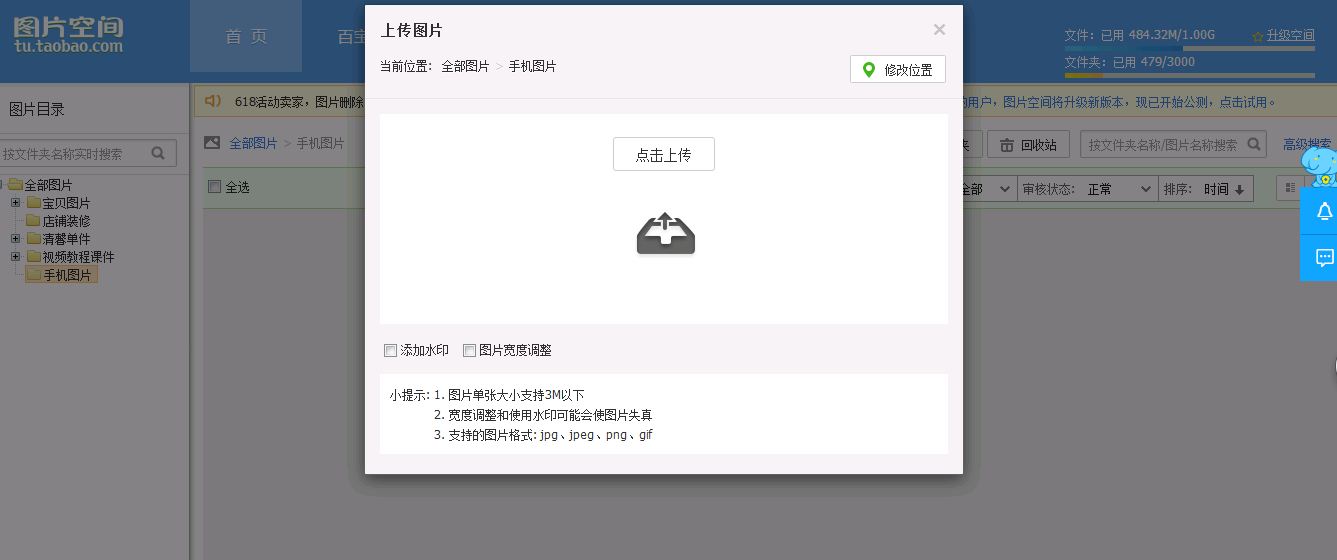Check the 图片宽度调整 width adjustment box
This screenshot has width=1337, height=560.
tap(469, 351)
